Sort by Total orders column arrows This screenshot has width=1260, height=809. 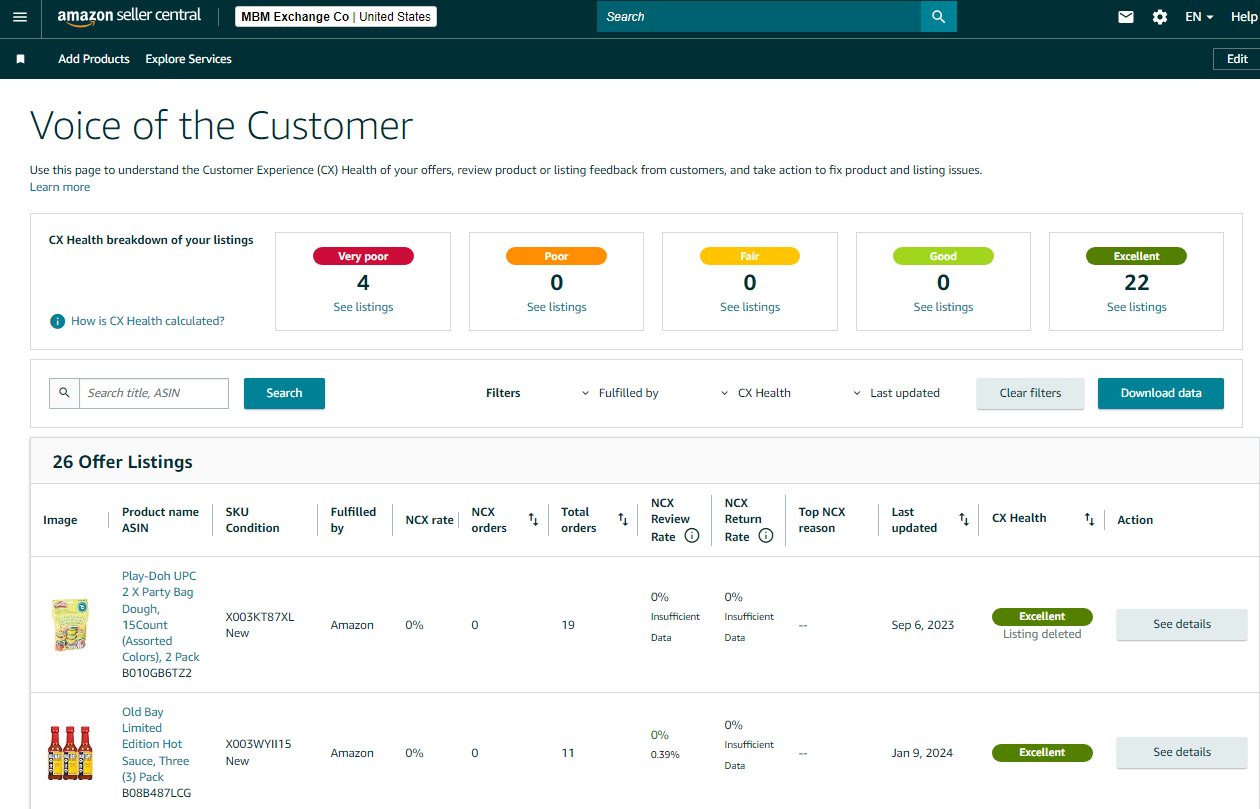(x=623, y=520)
